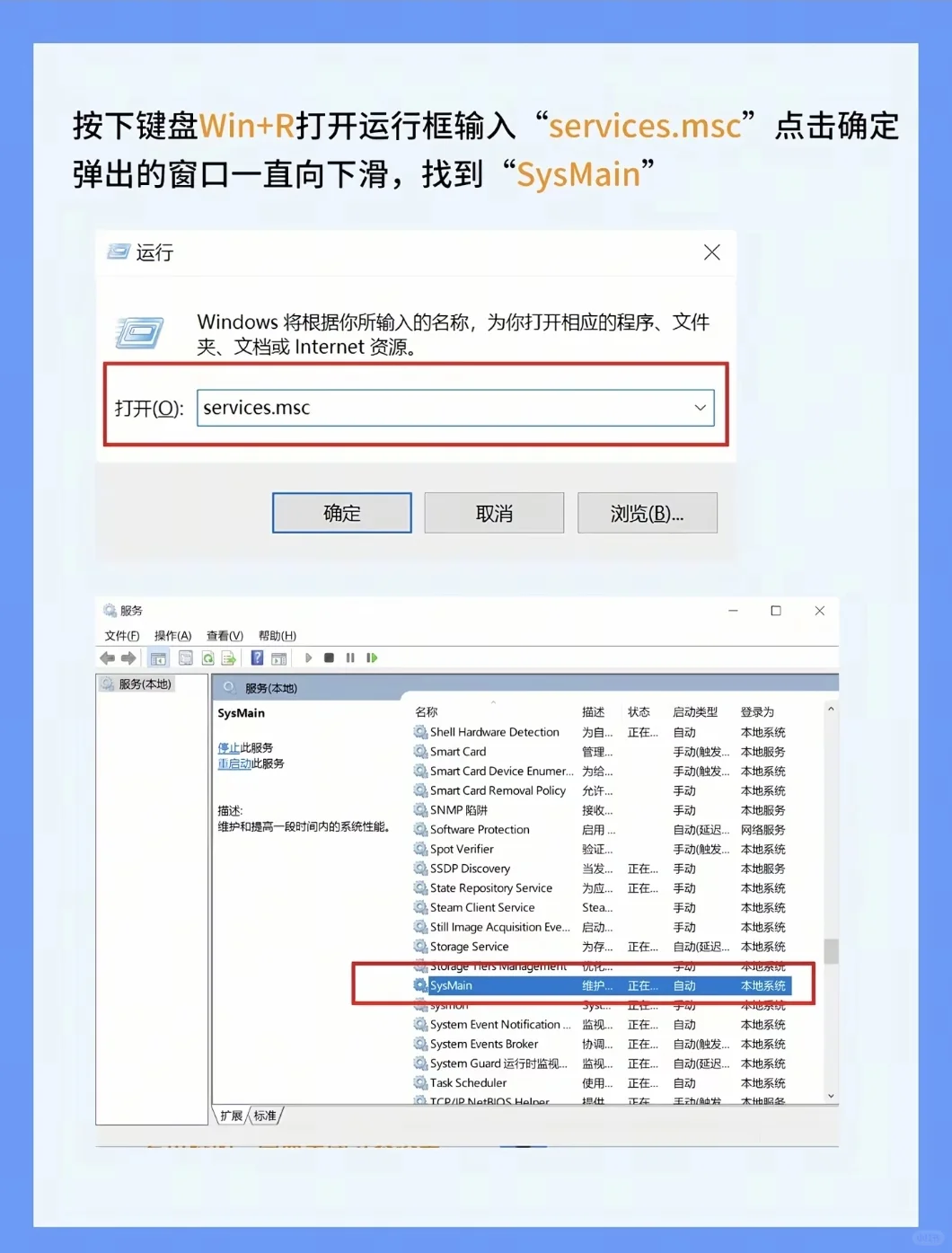Viewport: 952px width, 1253px height.
Task: Click the Forward navigation arrow dropdown
Action: click(128, 657)
